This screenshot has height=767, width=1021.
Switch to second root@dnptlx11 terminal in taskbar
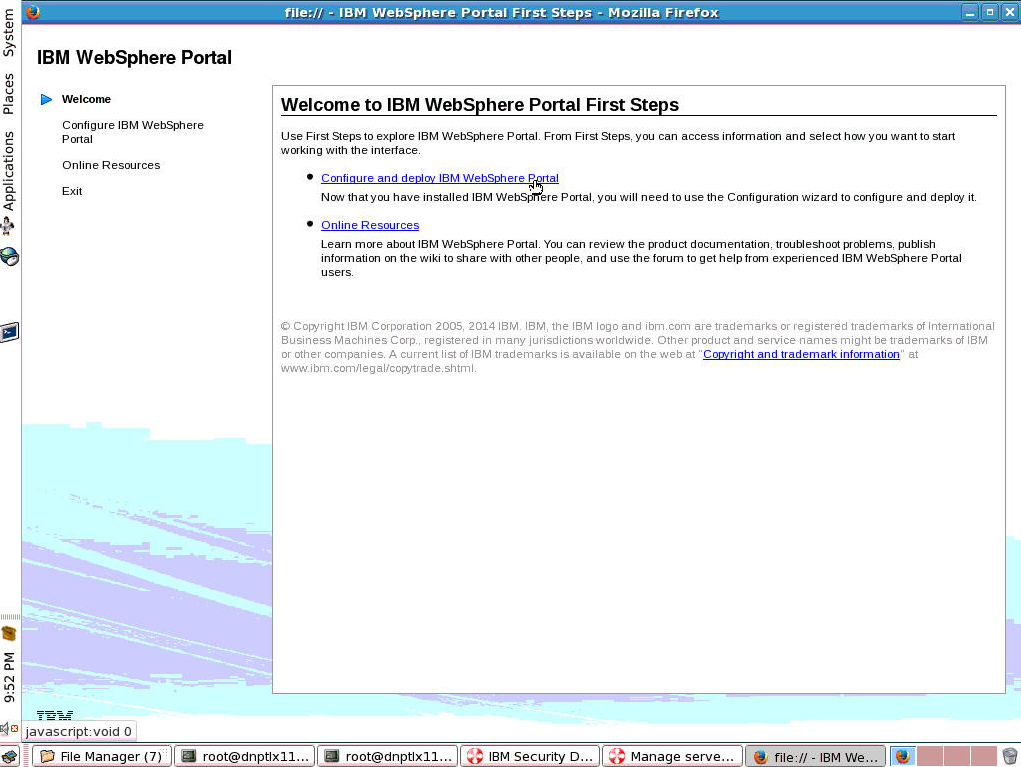click(388, 756)
